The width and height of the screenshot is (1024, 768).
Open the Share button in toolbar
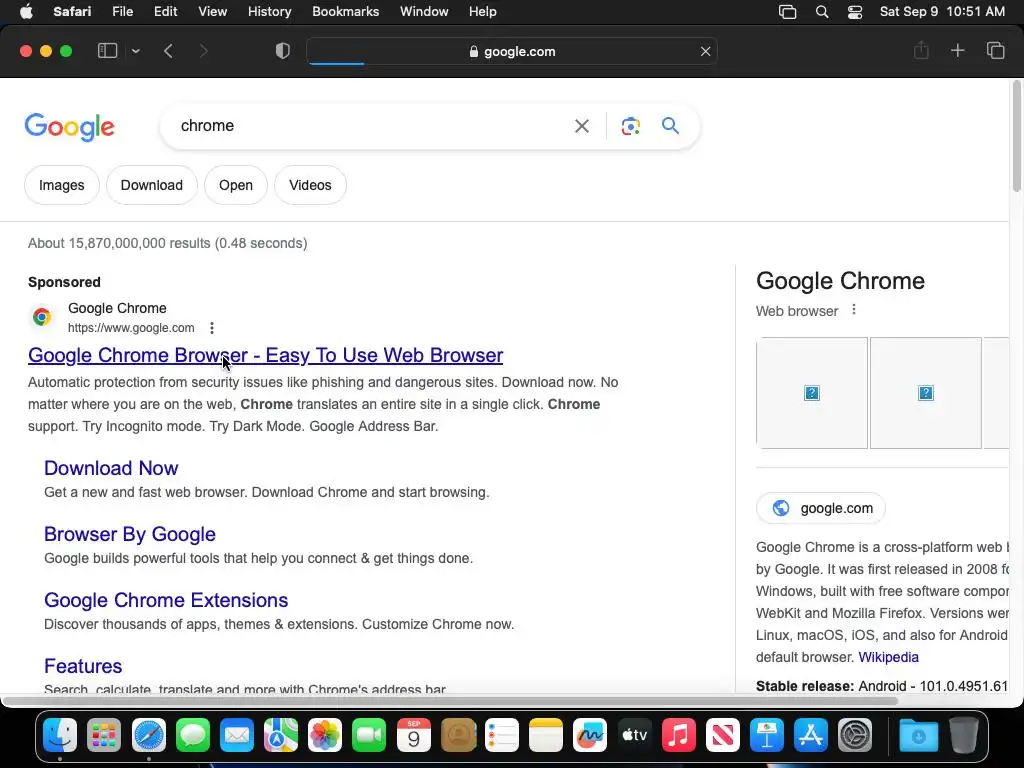[x=921, y=50]
